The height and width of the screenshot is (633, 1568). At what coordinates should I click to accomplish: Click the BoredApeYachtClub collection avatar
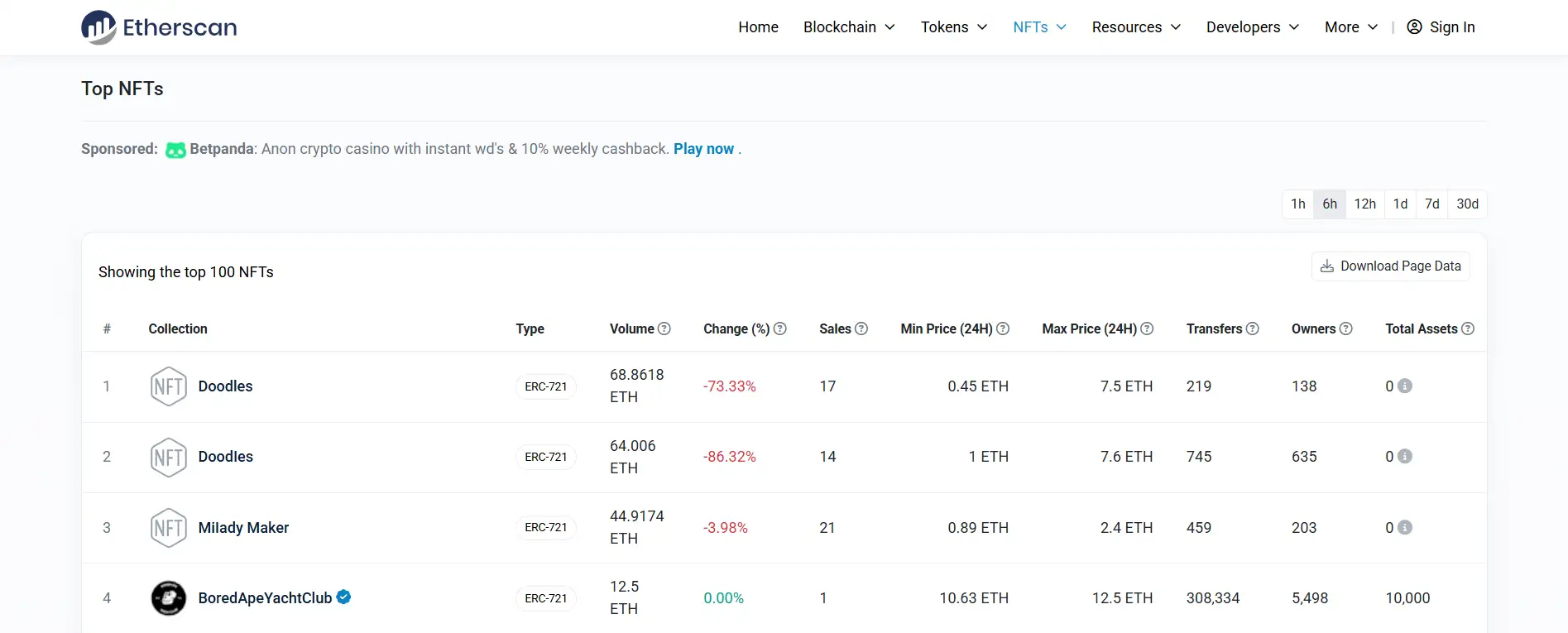tap(169, 598)
